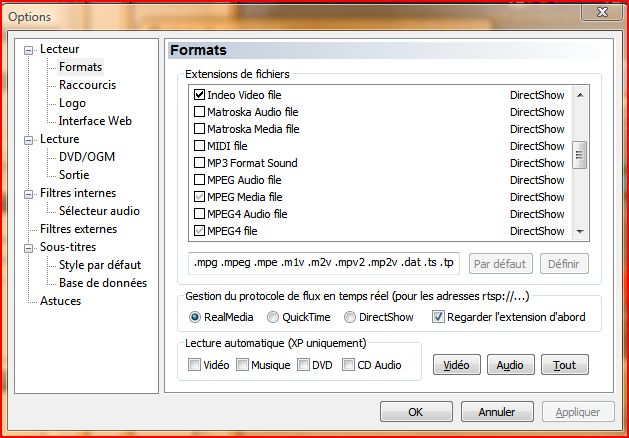This screenshot has width=629, height=438.
Task: Click DirectShow engine of MIDI file row
Action: tap(537, 146)
